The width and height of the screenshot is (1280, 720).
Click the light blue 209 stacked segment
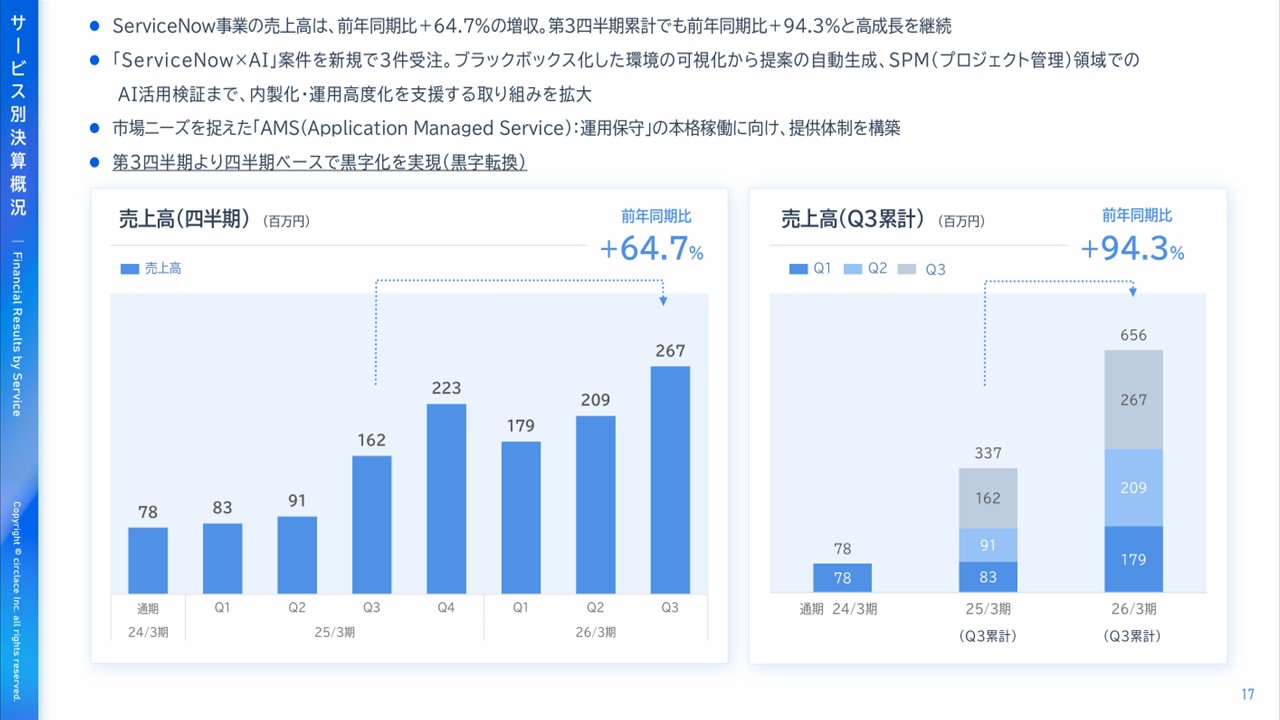(1133, 488)
